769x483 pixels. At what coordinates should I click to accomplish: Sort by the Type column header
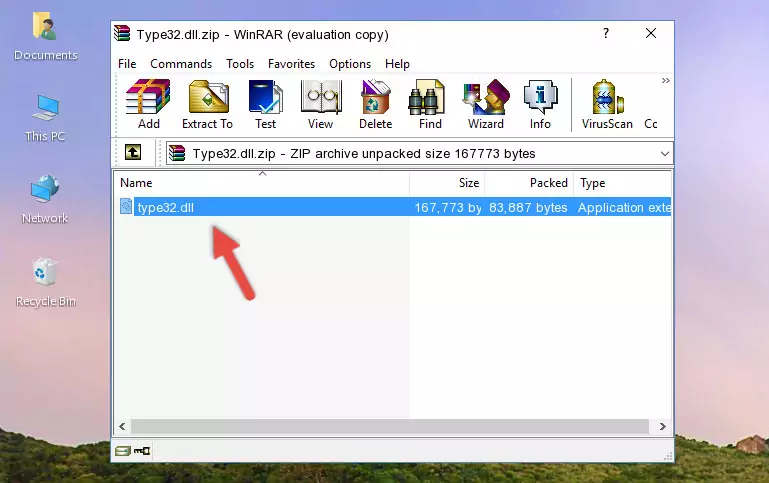click(622, 183)
